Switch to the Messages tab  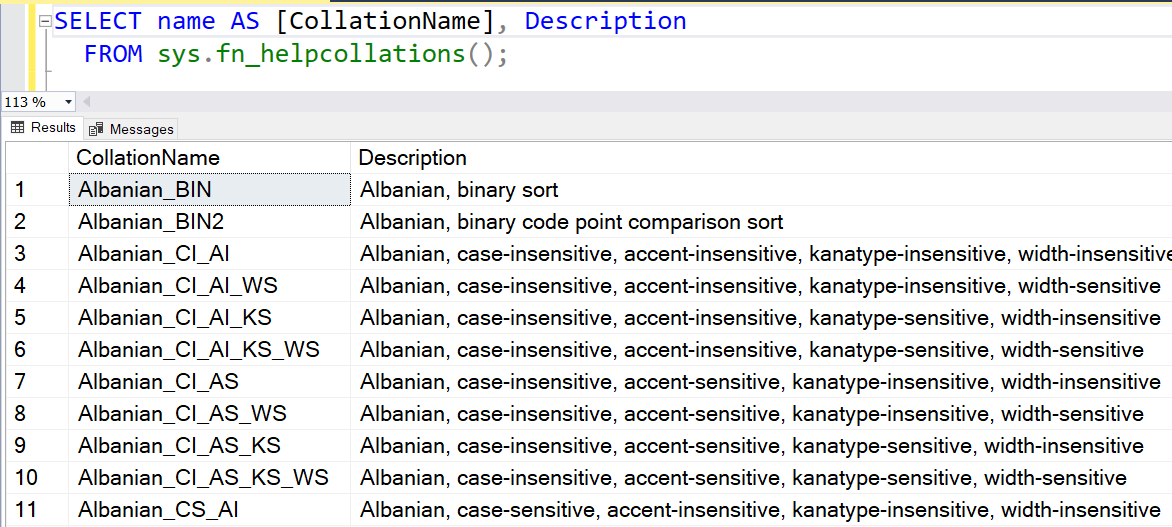tap(141, 129)
